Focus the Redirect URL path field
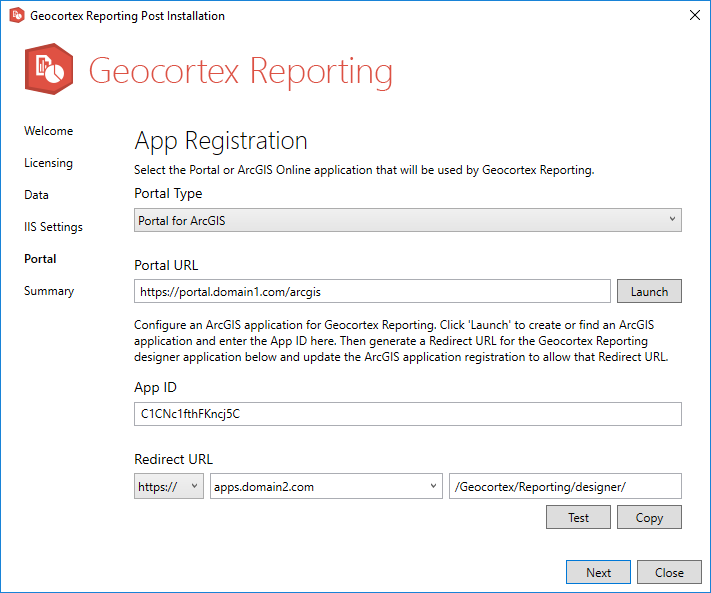The height and width of the screenshot is (593, 711). tap(565, 486)
